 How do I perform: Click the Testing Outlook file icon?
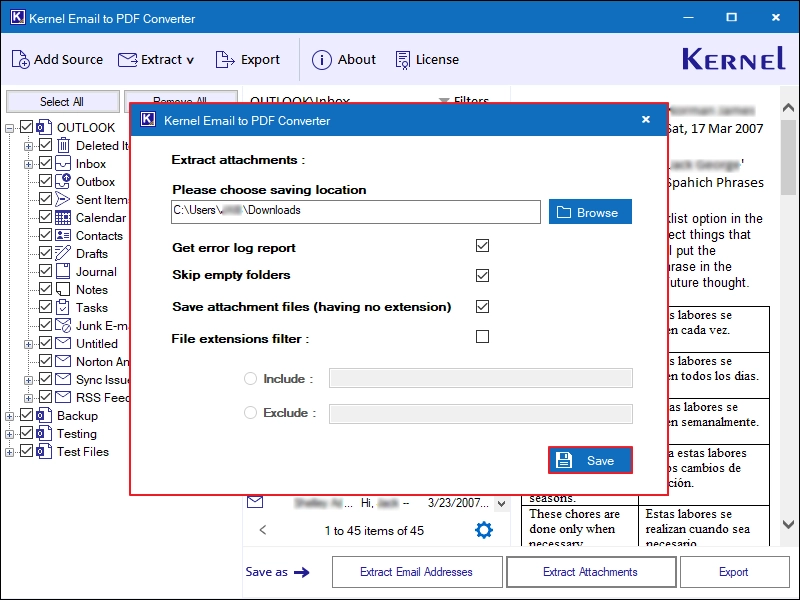pos(44,433)
